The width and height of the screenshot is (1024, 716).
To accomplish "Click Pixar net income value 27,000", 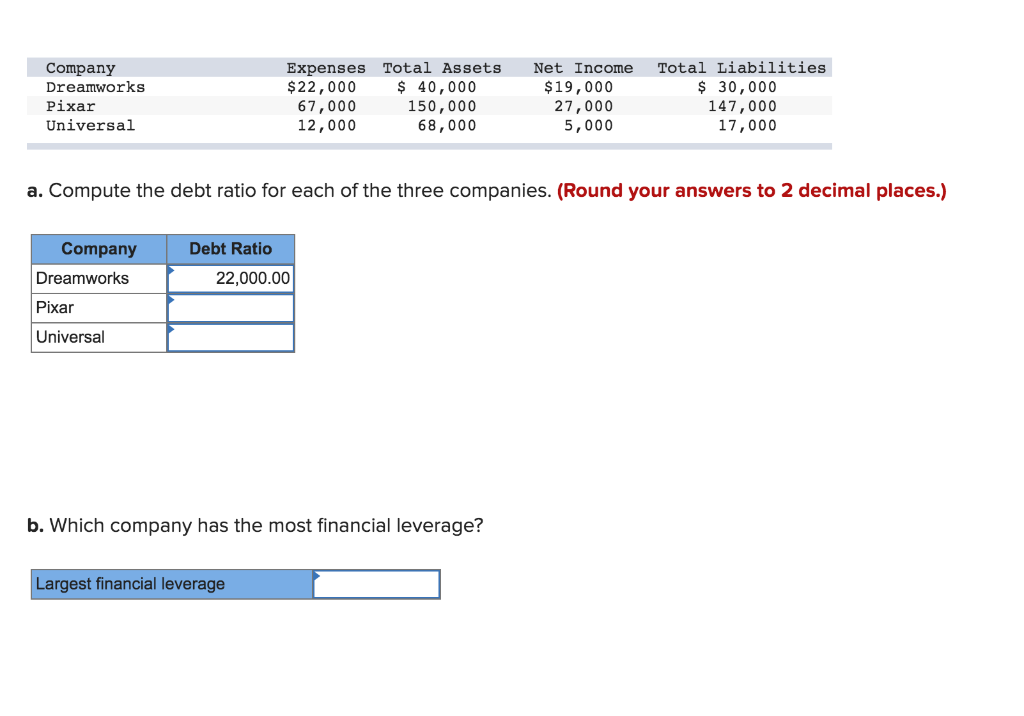I will 584,106.
